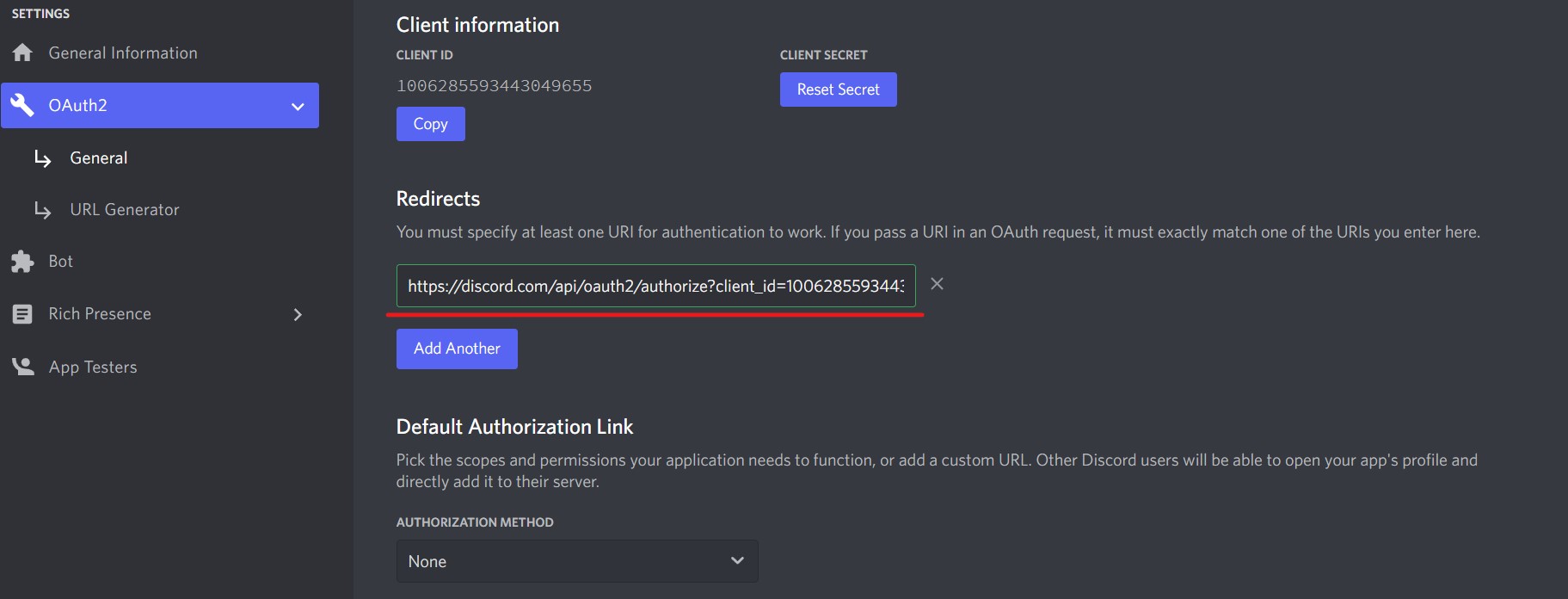Click the App Testers people icon
Screen dimensions: 1568x599
click(x=22, y=367)
